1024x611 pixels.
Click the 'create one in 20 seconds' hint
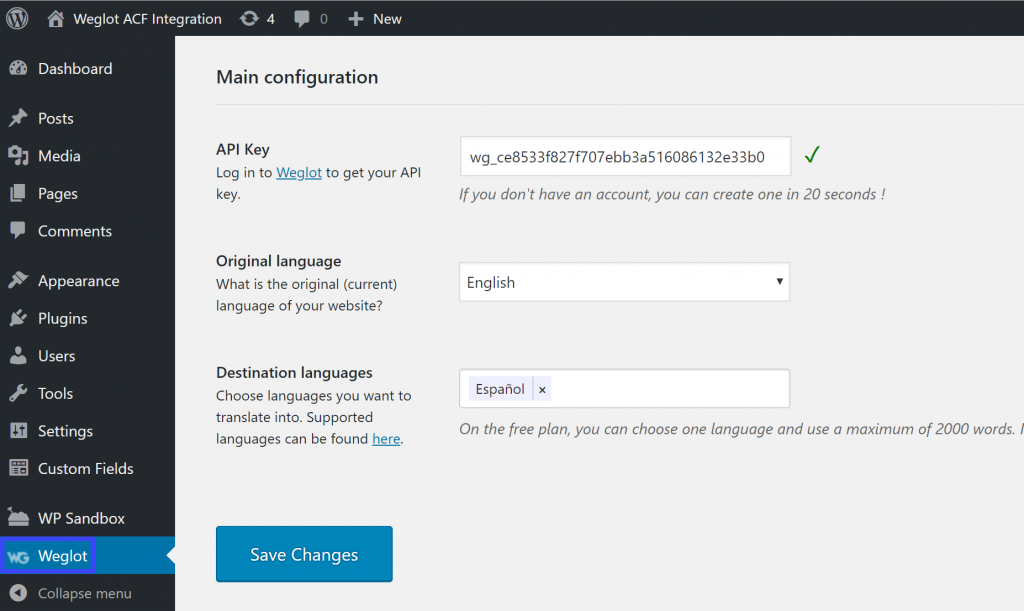pyautogui.click(x=672, y=195)
